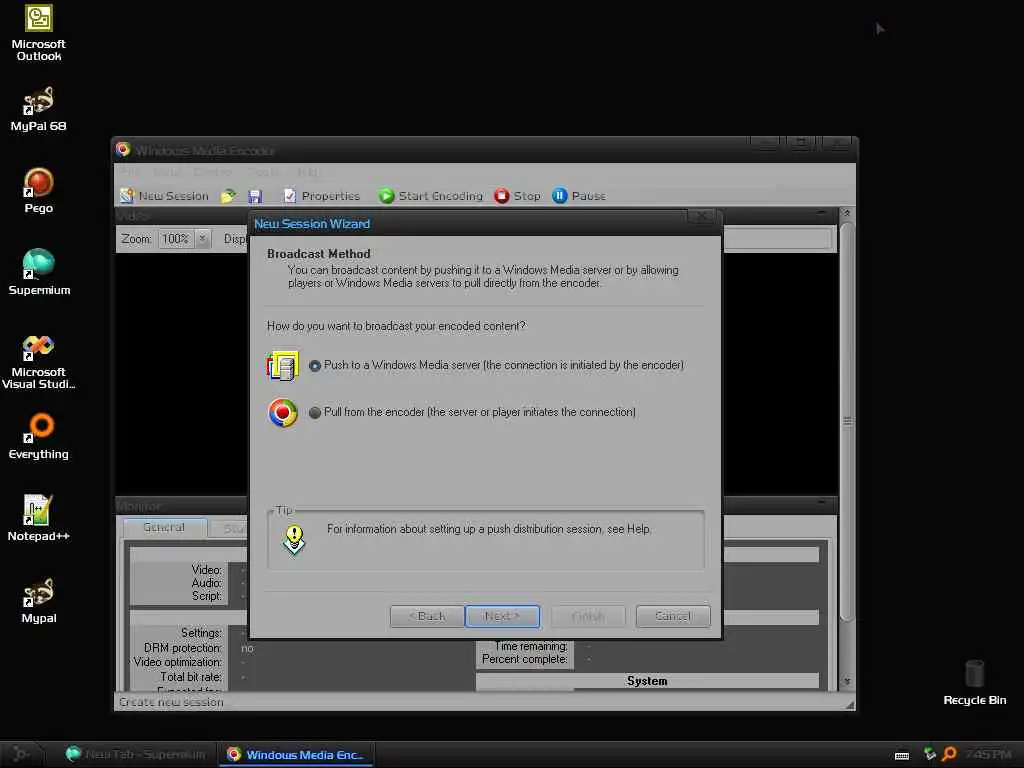
Task: Click the Total bit rate label
Action: pos(191,677)
